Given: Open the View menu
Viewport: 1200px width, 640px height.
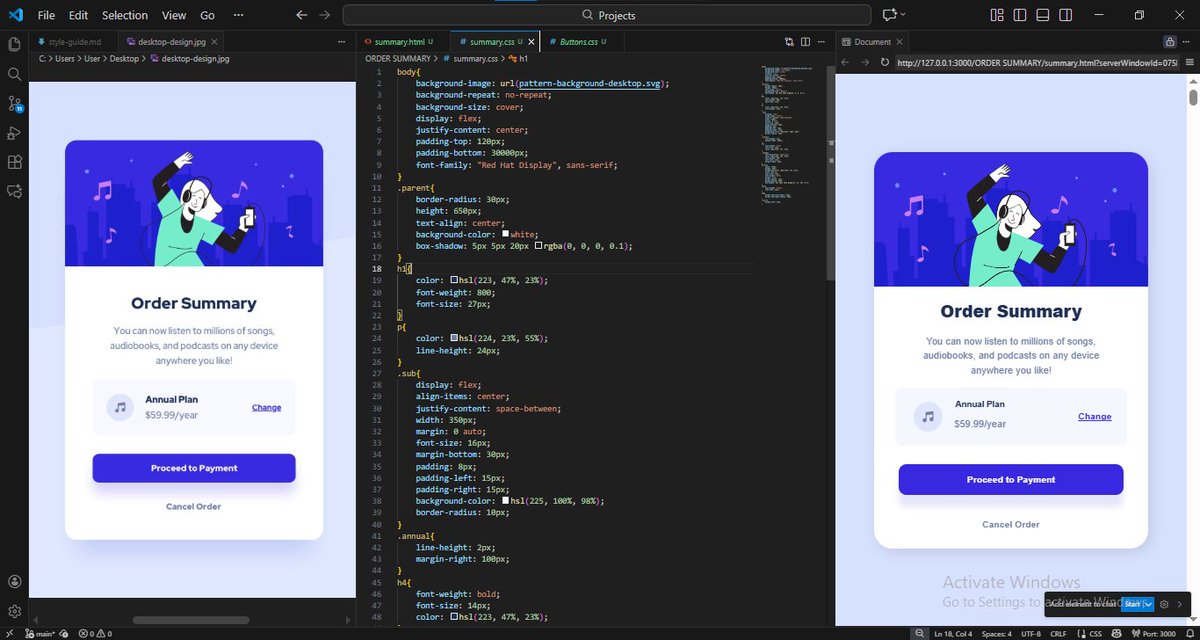Looking at the screenshot, I should pos(174,15).
